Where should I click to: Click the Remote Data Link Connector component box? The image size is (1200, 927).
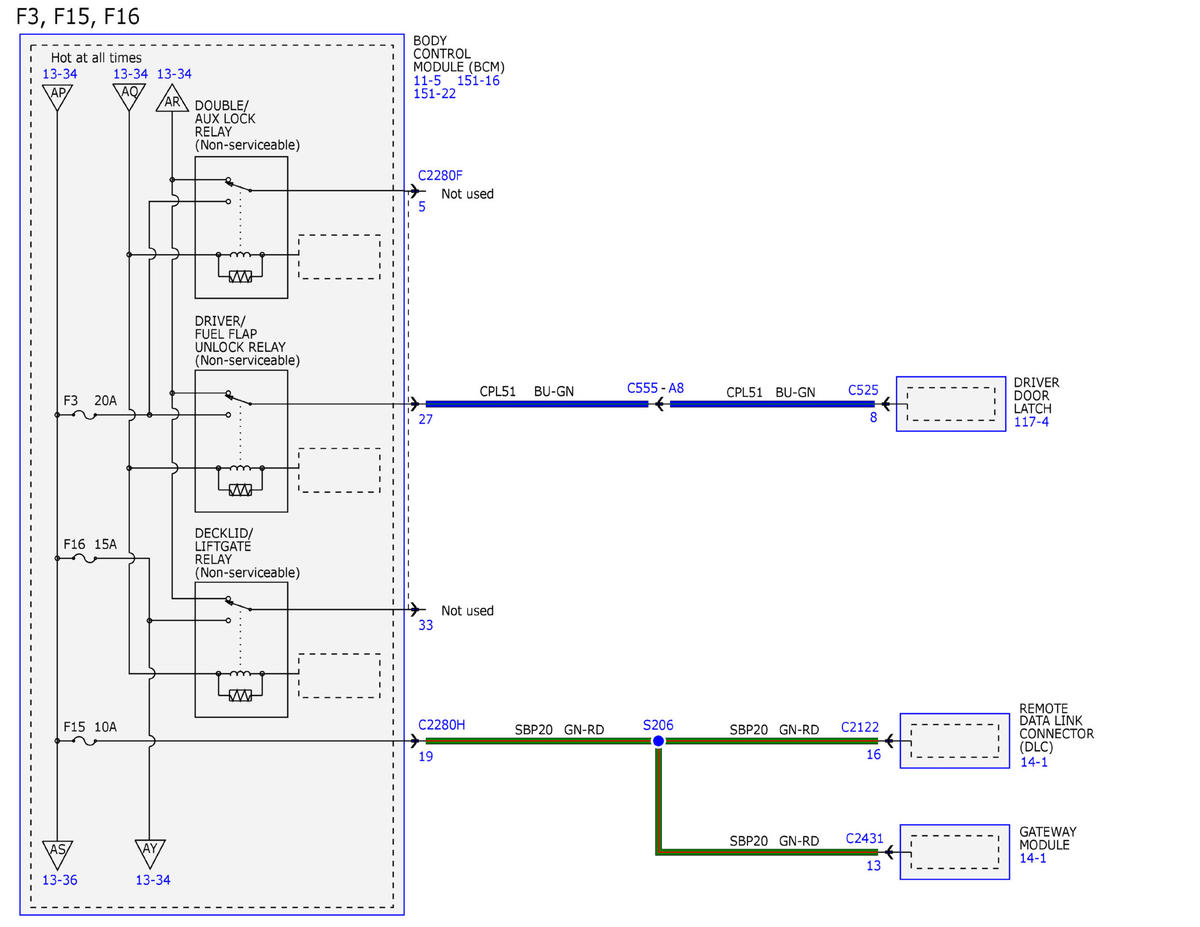click(954, 741)
